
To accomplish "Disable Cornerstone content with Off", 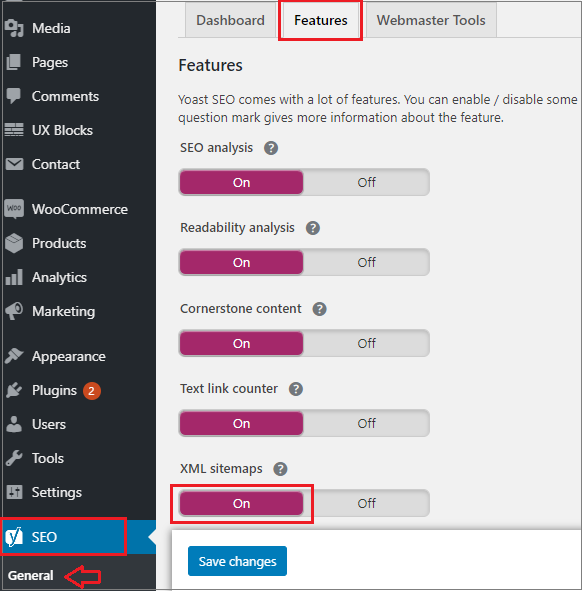I will 366,343.
